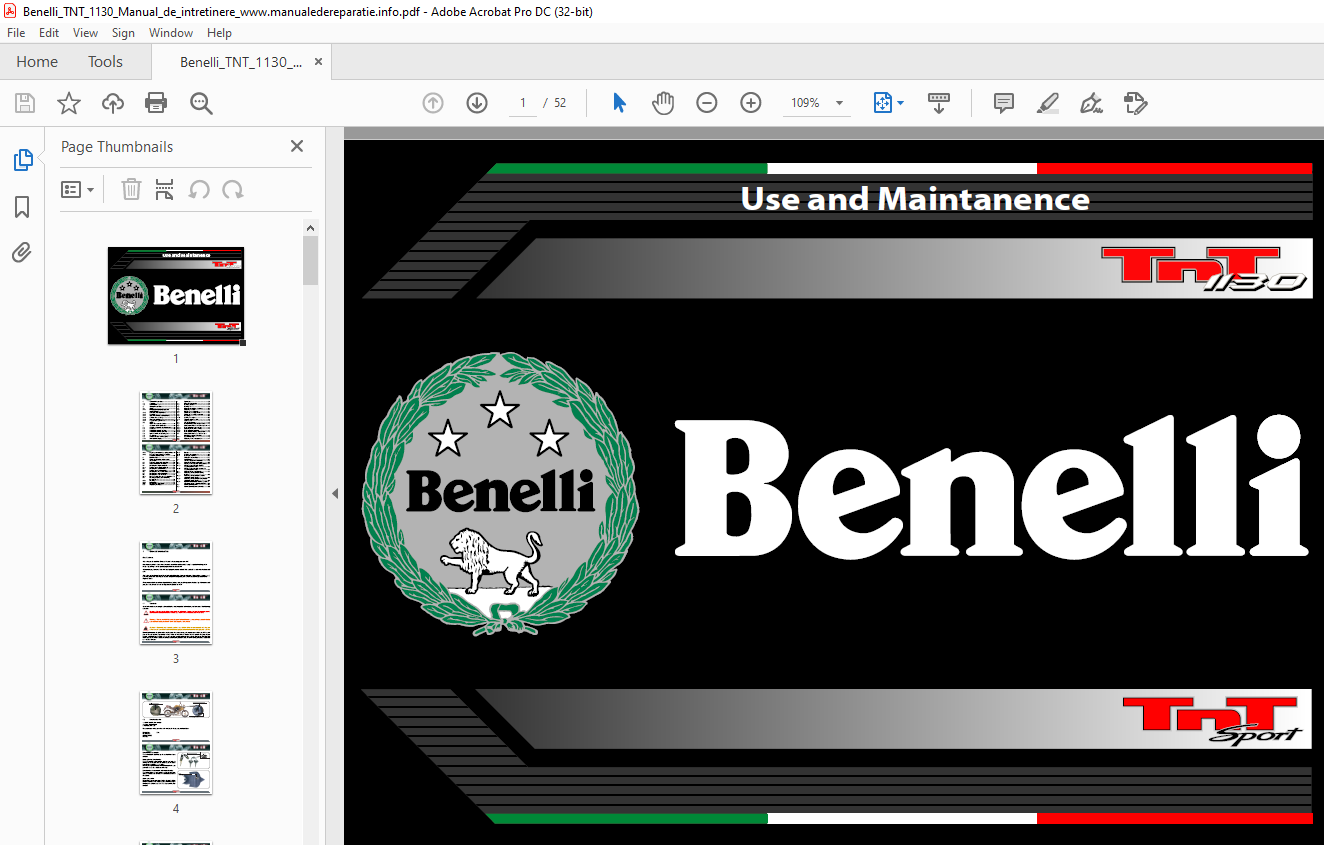1324x845 pixels.
Task: Rotate page counterclockwise
Action: [x=199, y=189]
